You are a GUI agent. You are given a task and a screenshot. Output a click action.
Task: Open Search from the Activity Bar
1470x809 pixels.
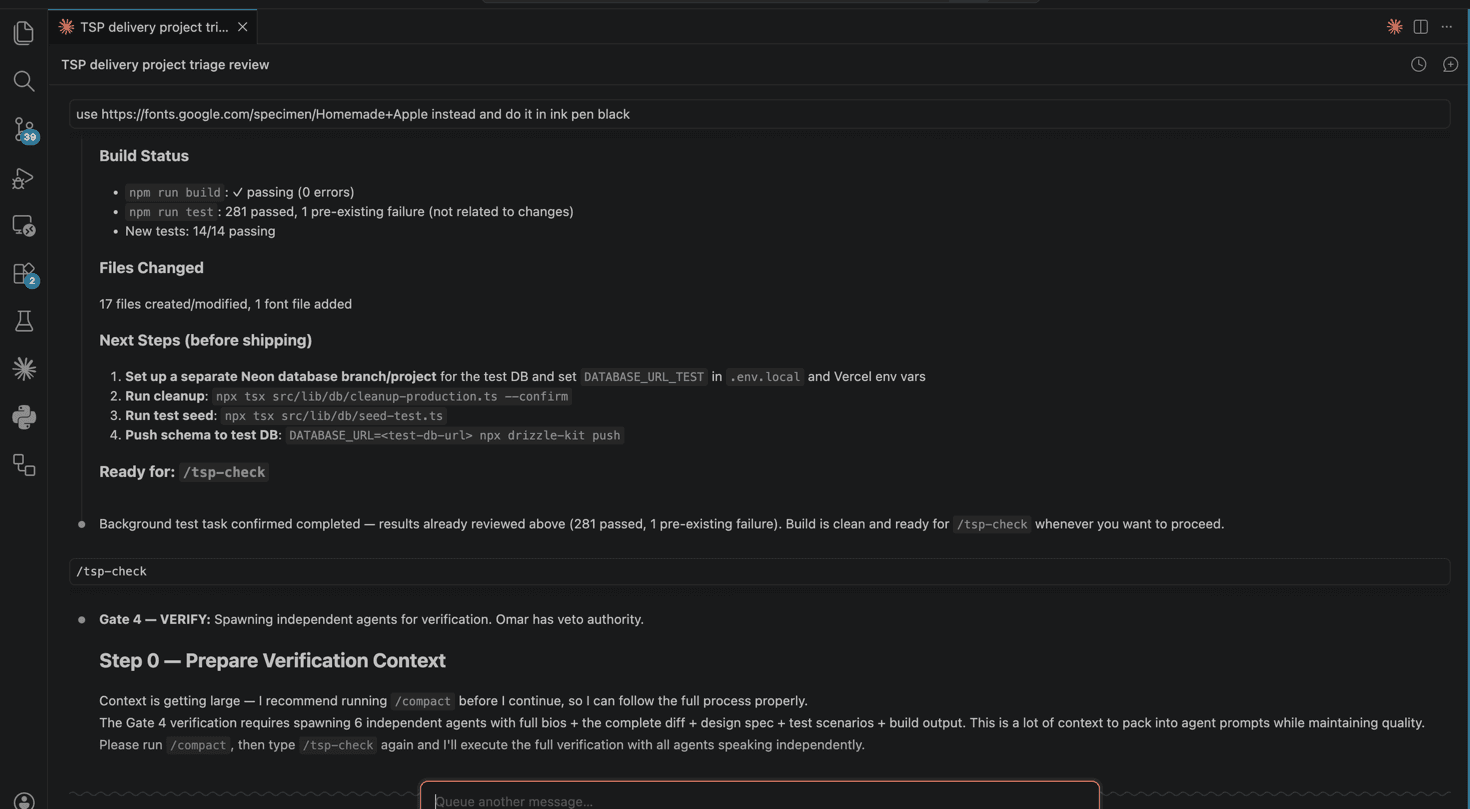(x=23, y=81)
